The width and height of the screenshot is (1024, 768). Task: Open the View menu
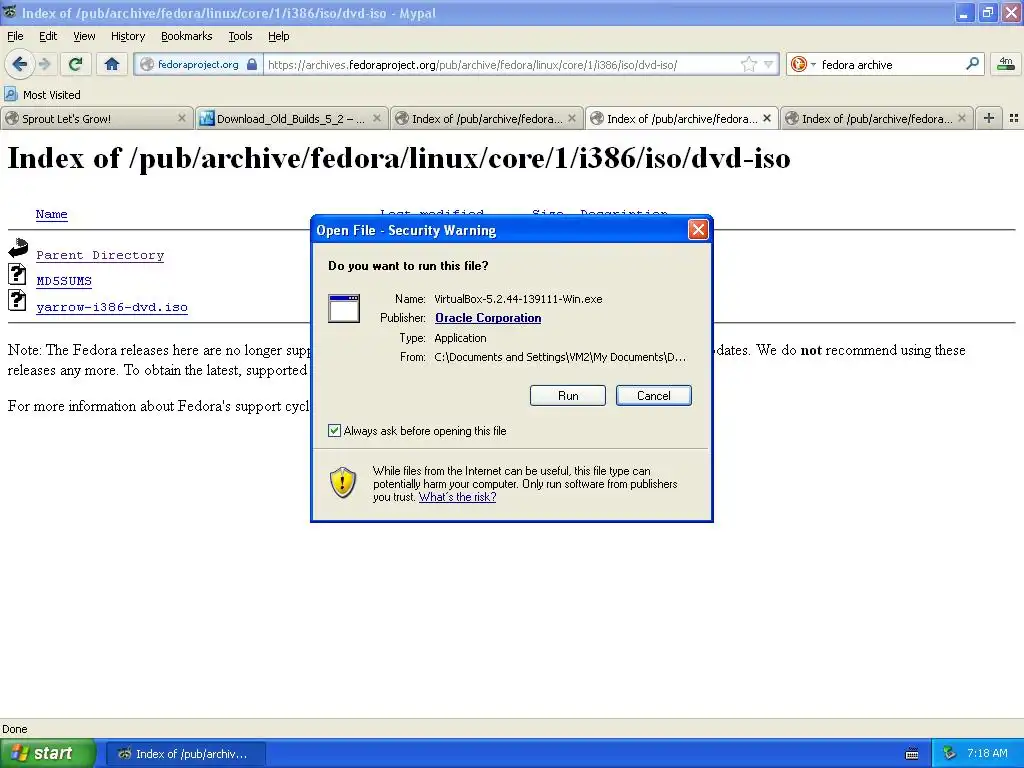tap(84, 36)
